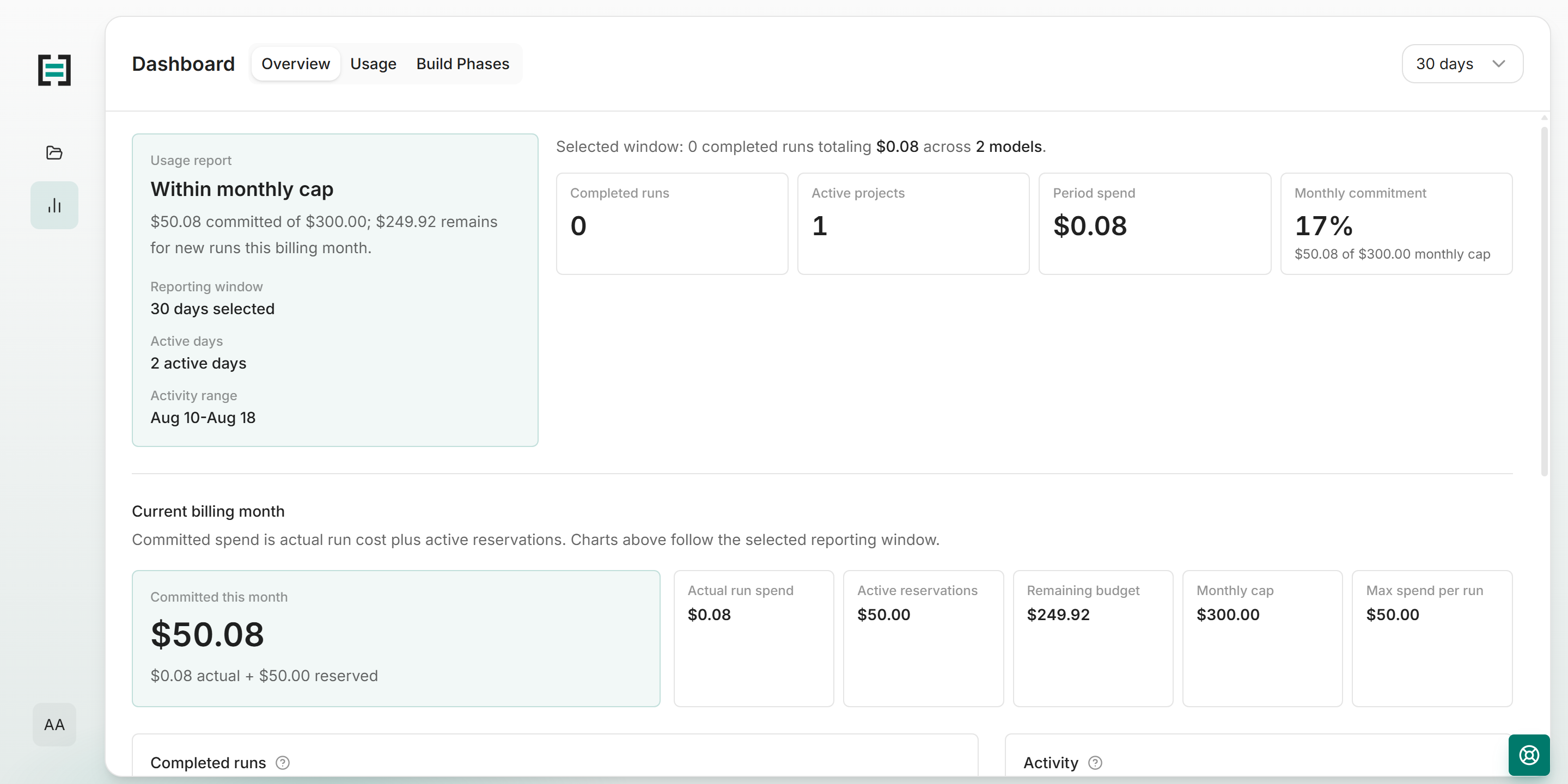Click the help icon beside Completed runs

(x=283, y=763)
